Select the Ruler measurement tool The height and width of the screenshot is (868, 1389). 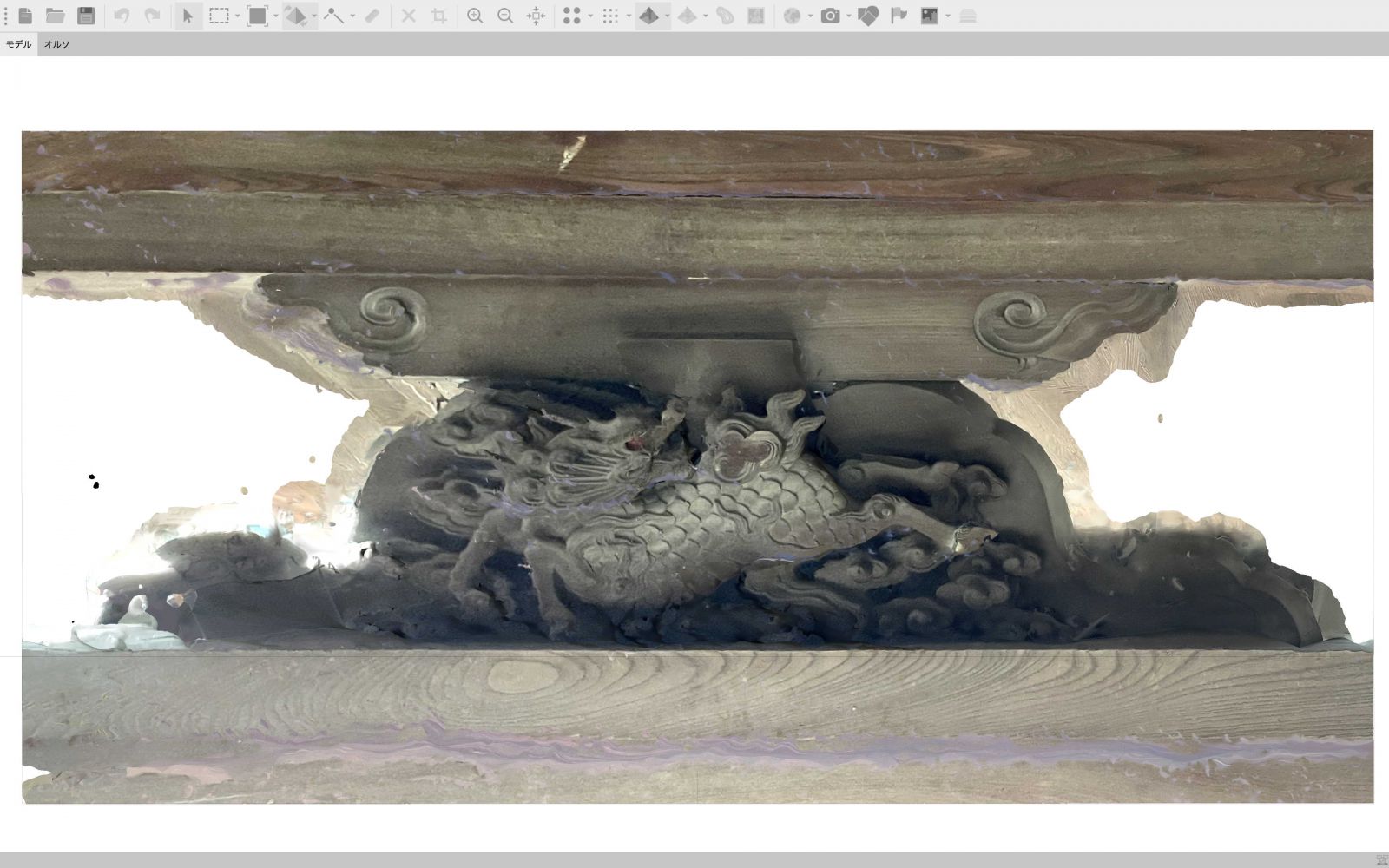click(372, 16)
